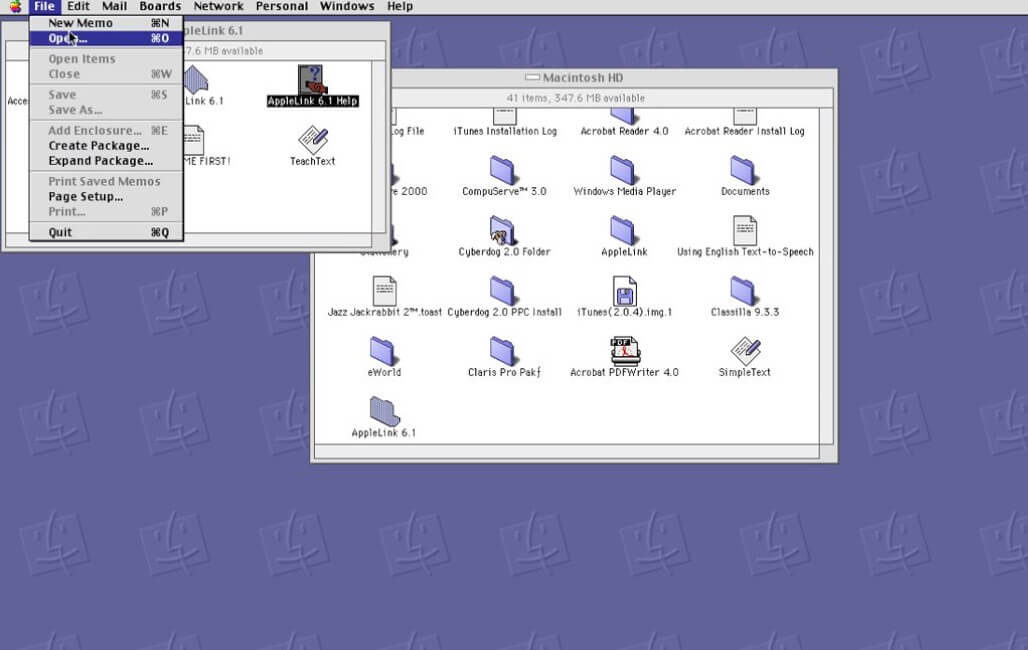The image size is (1028, 650).
Task: Open the AppleLink folder in Macintosh HD
Action: 623,230
